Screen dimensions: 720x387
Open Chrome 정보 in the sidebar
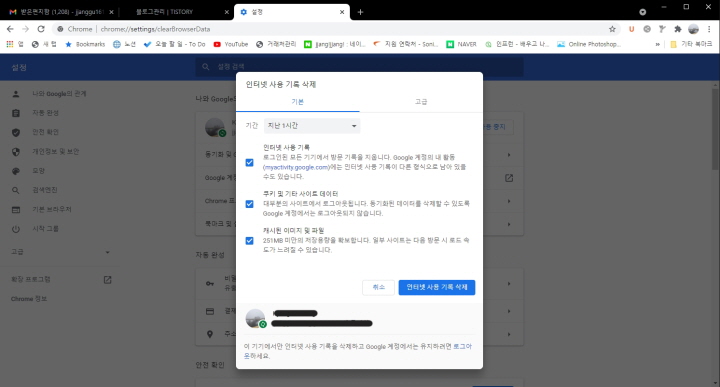coord(29,299)
